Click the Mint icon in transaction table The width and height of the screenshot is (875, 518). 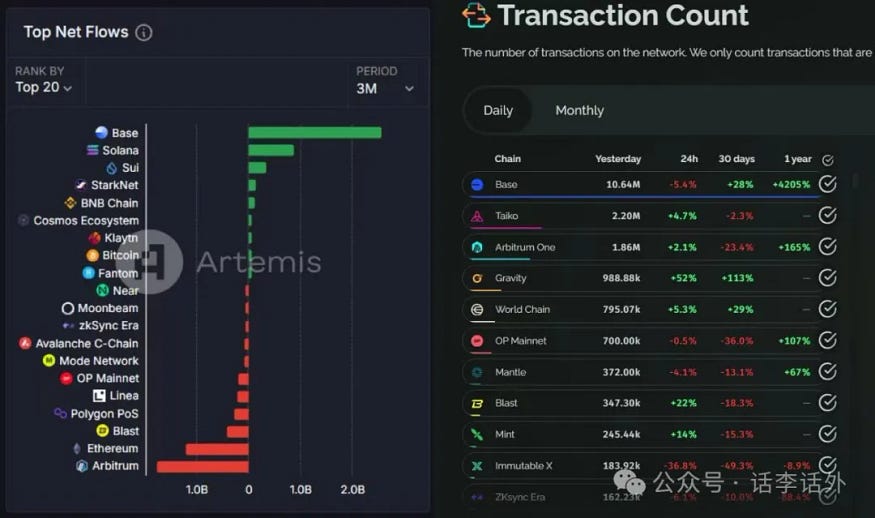point(477,434)
